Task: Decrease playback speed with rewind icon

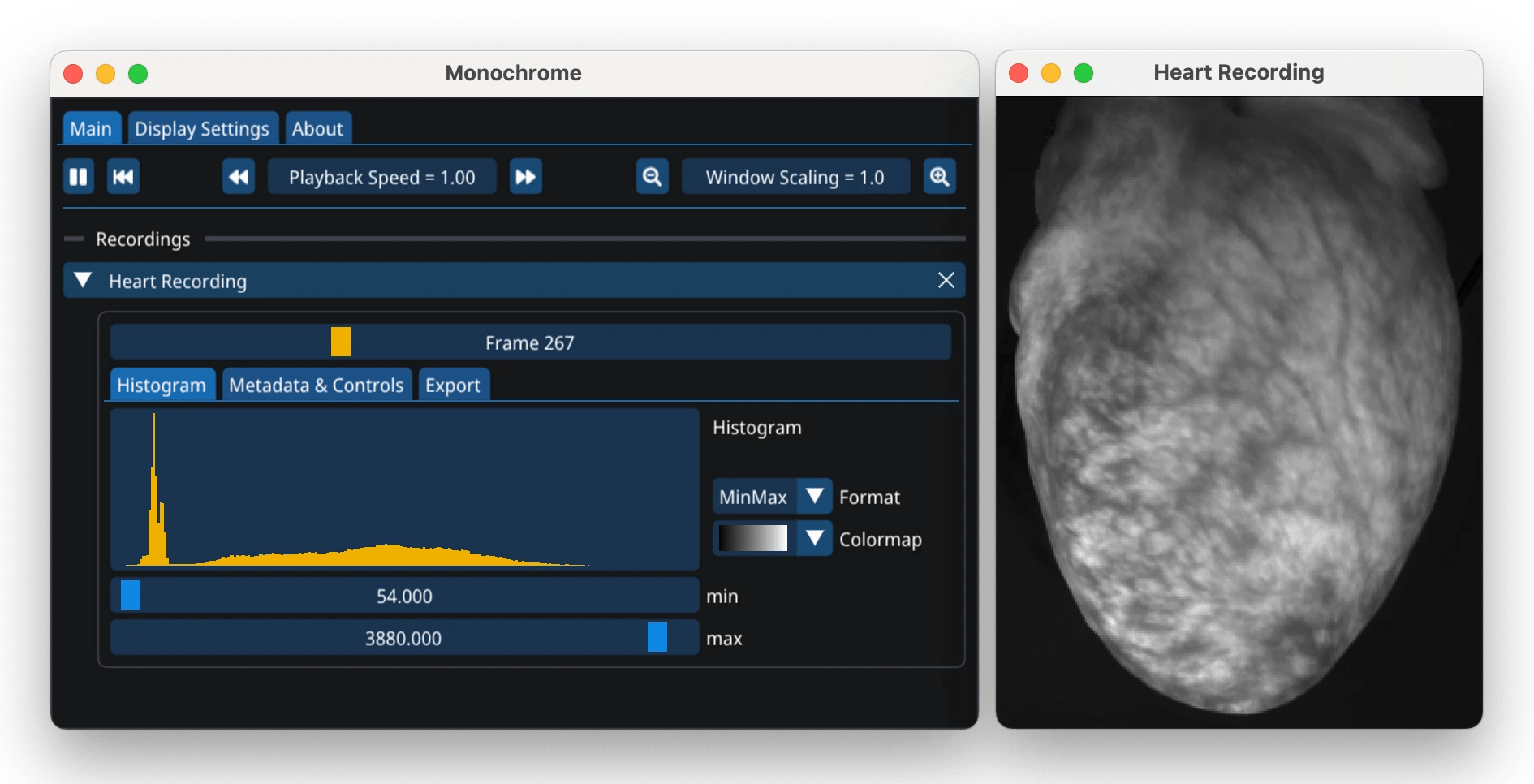Action: click(x=239, y=177)
